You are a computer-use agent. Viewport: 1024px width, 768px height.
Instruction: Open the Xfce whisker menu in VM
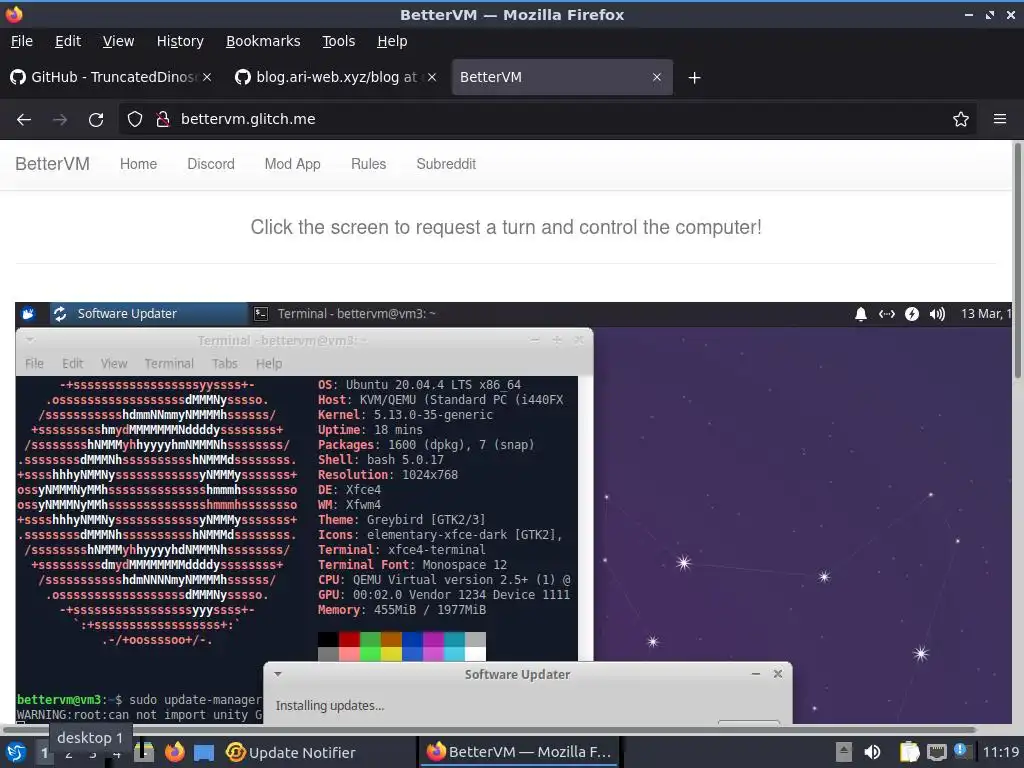click(x=28, y=314)
